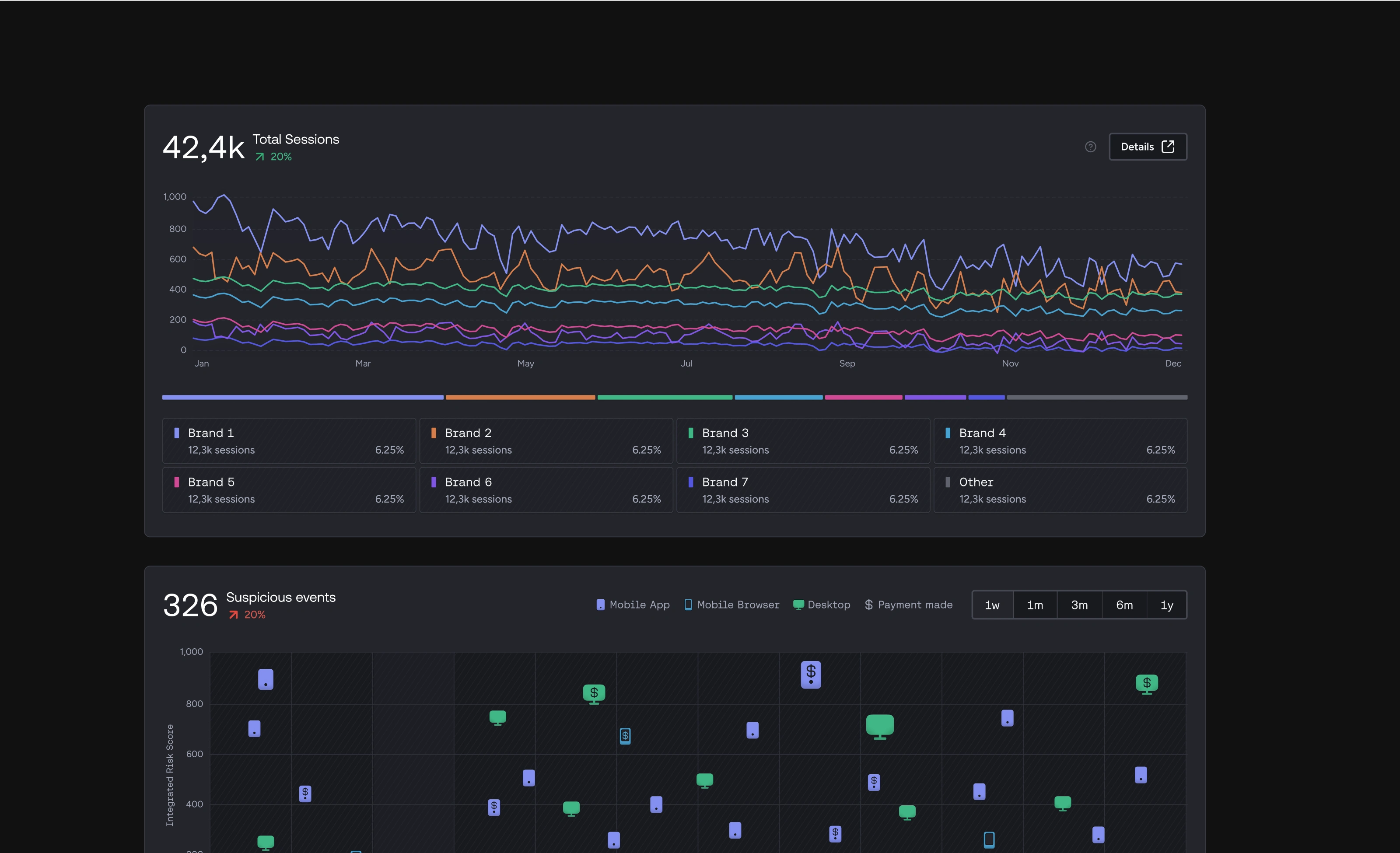The width and height of the screenshot is (1400, 853).
Task: Click the help question mark icon
Action: tap(1090, 147)
